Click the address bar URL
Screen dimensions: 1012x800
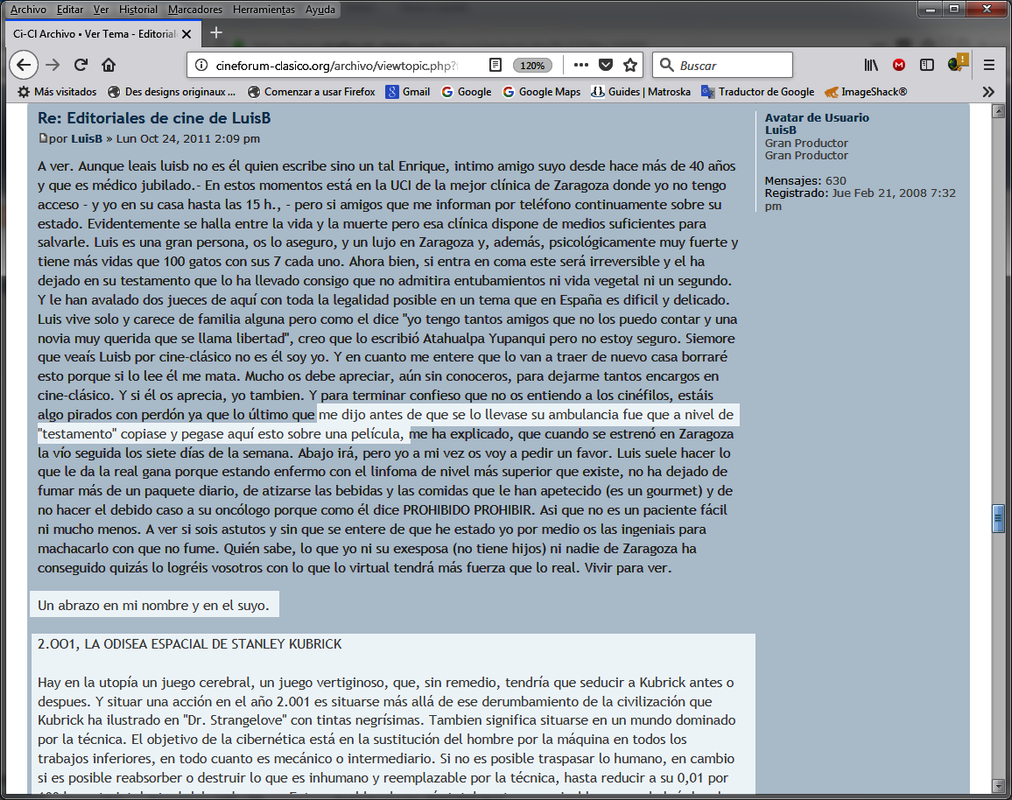tap(336, 65)
